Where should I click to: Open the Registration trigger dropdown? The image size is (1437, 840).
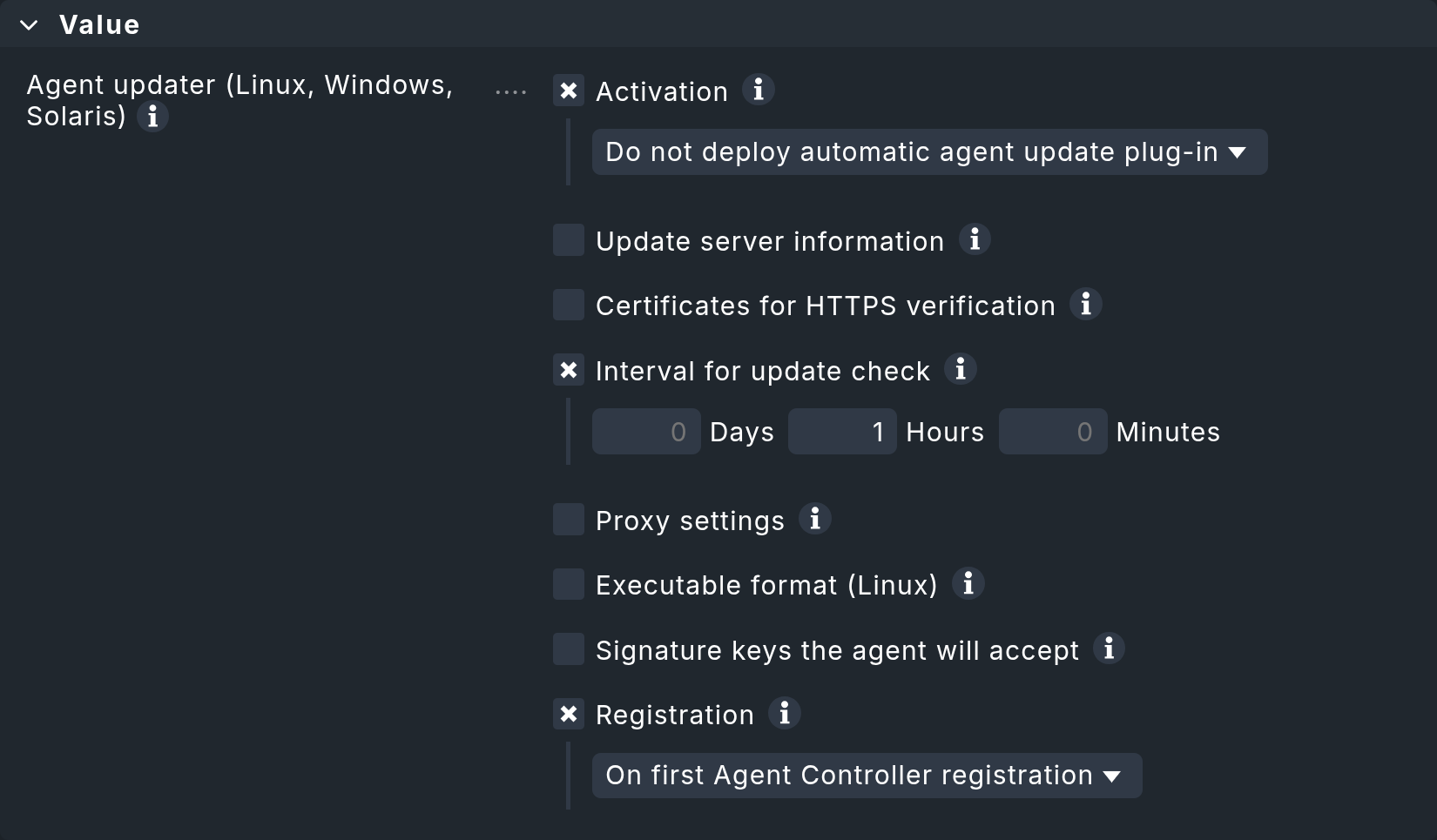[866, 776]
